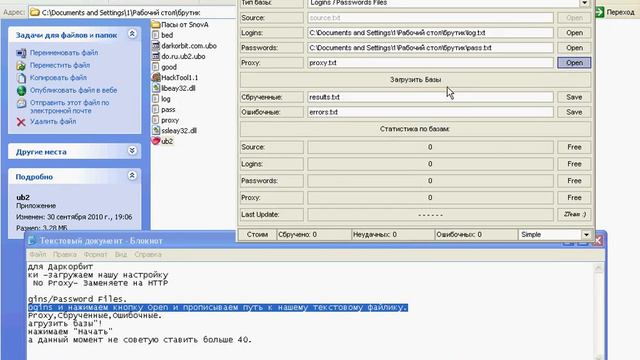The height and width of the screenshot is (360, 640).
Task: Click the Notepad vertical scrollbar up arrow
Action: 598,268
